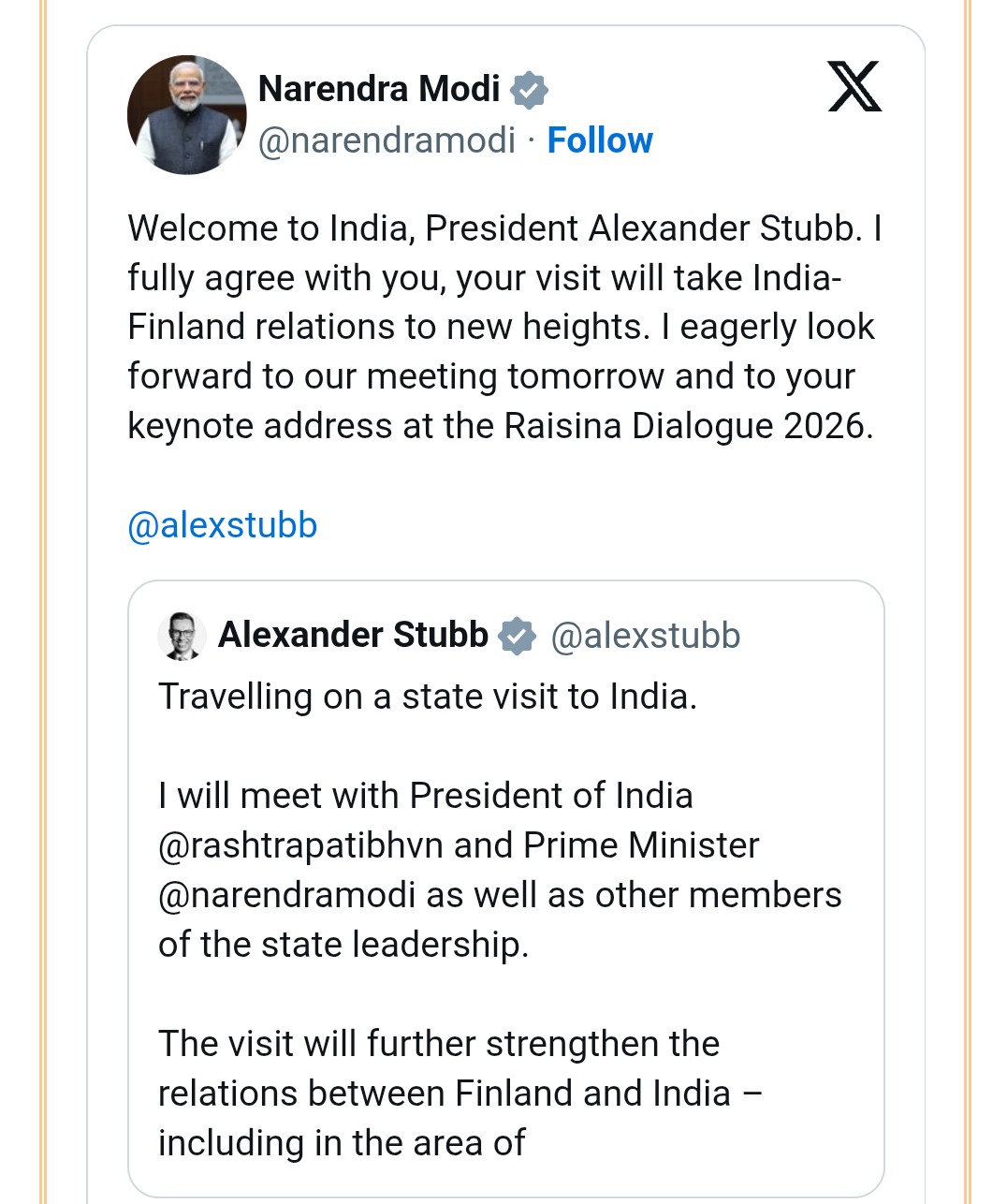Click the dot separator next to the handle

[533, 140]
